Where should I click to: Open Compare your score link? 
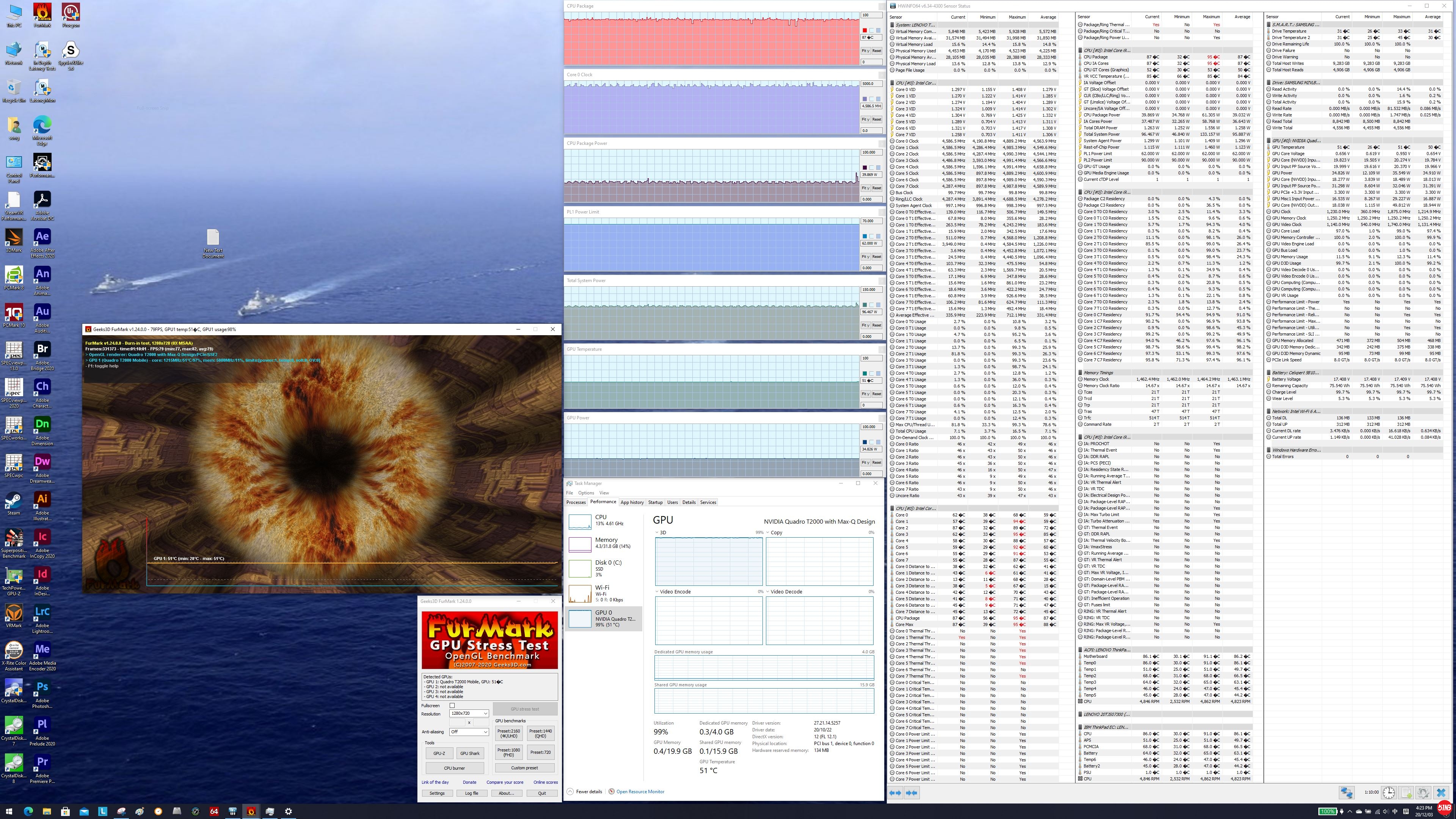505,782
